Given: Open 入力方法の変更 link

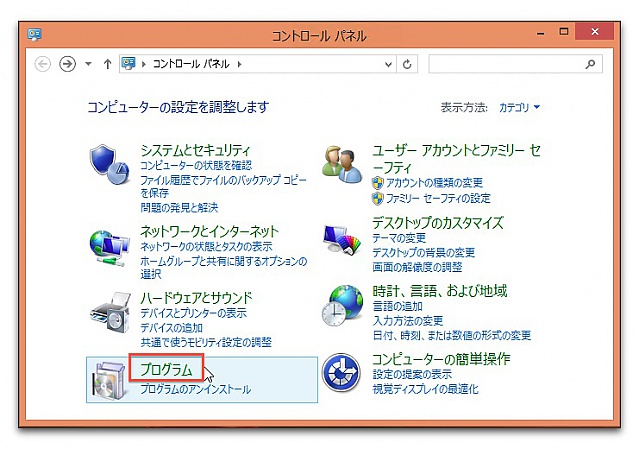Looking at the screenshot, I should click(x=408, y=321).
